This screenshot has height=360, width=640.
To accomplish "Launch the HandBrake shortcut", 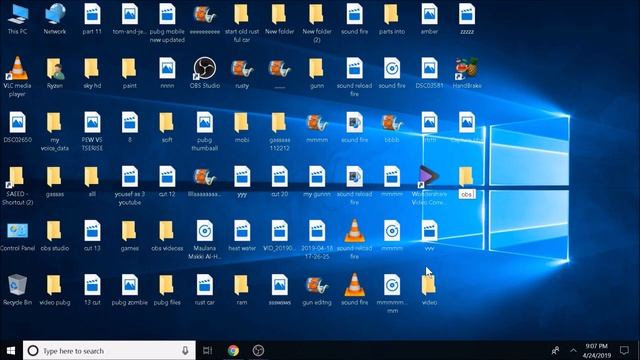I will click(x=467, y=73).
